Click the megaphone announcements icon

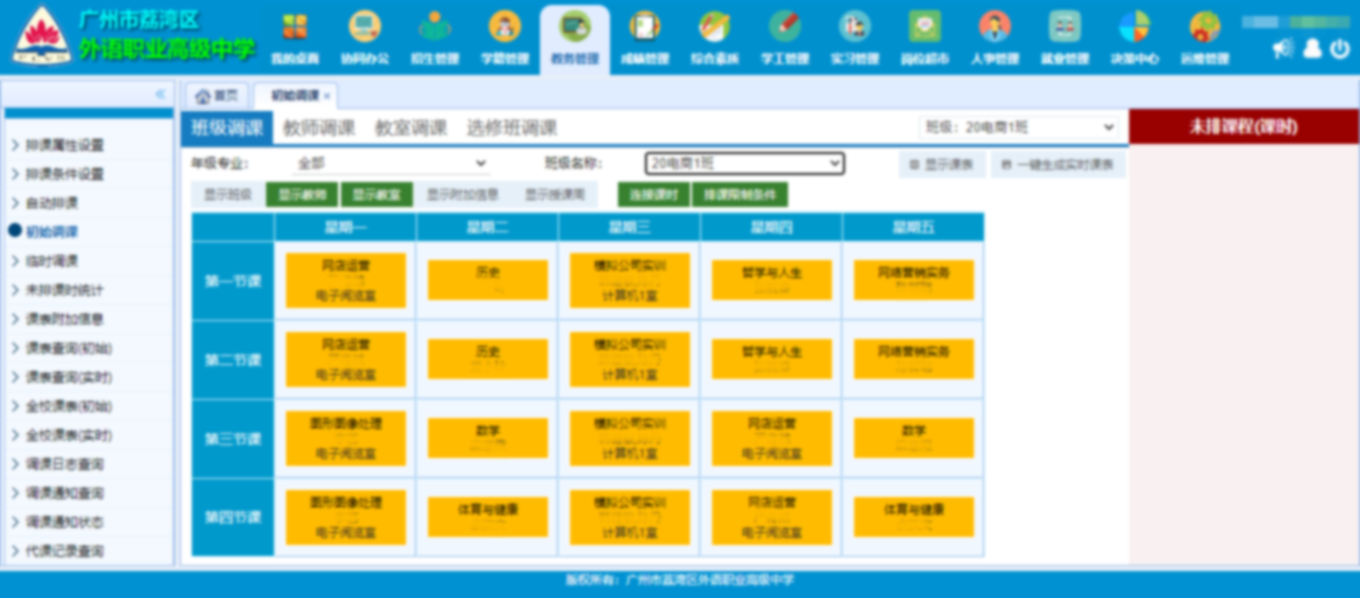click(1283, 48)
